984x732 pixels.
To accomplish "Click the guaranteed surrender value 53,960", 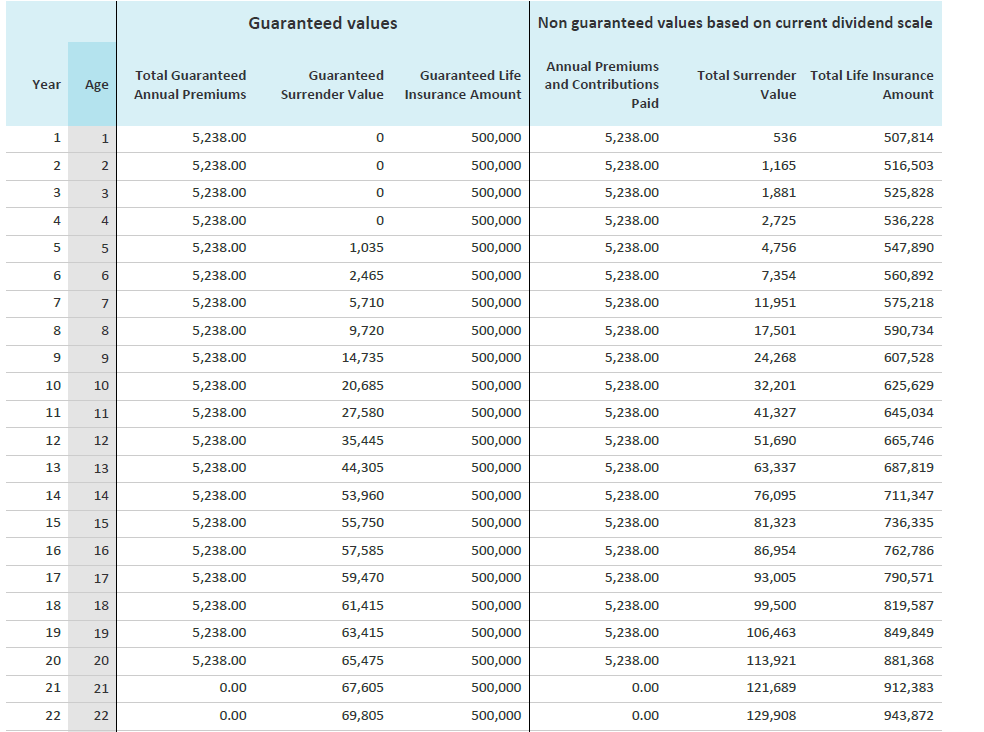I will (363, 495).
